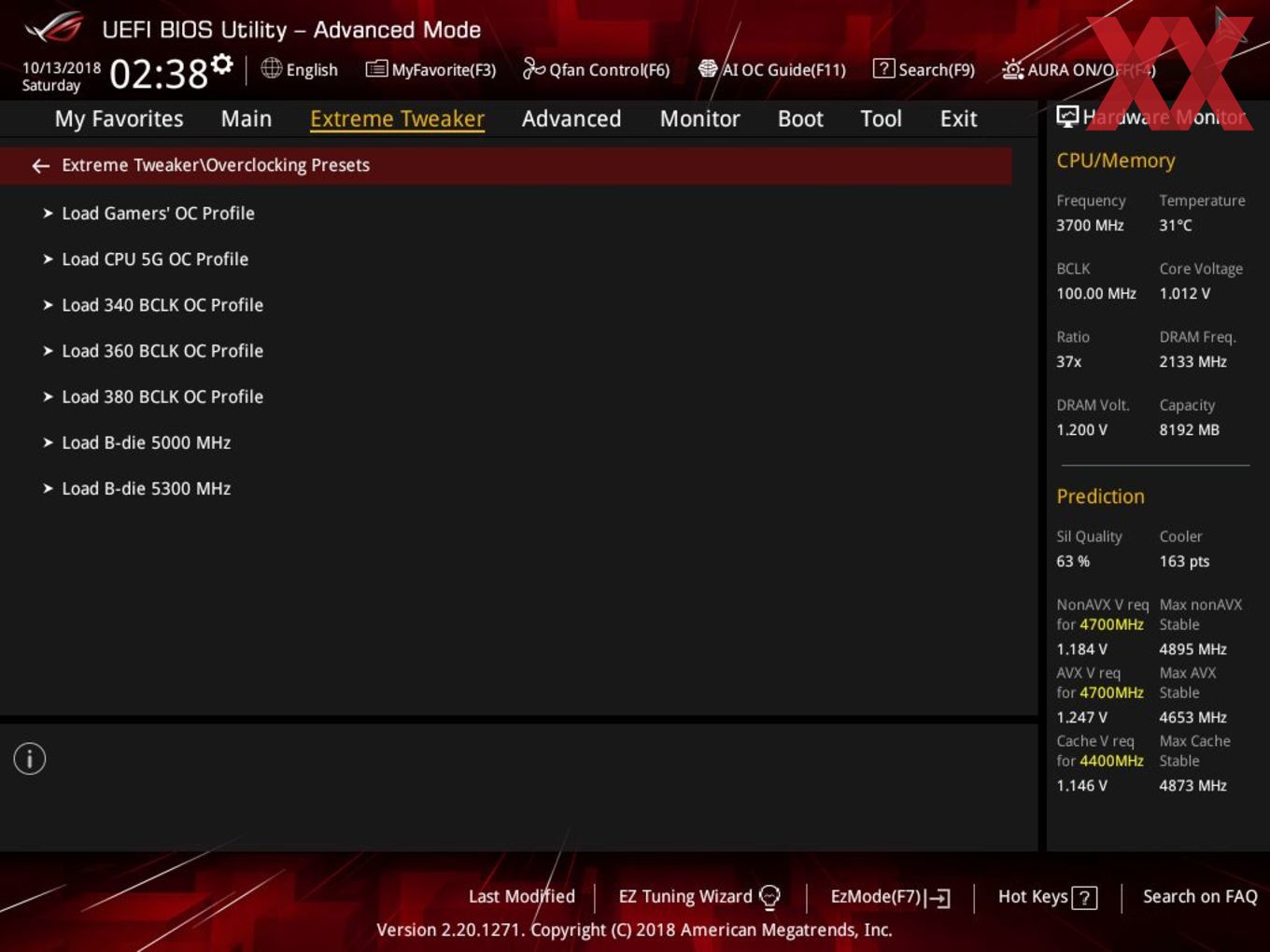Click the EZ Tuning Wizard lightbulb icon
Screen dimensions: 1270x952
coord(769,897)
